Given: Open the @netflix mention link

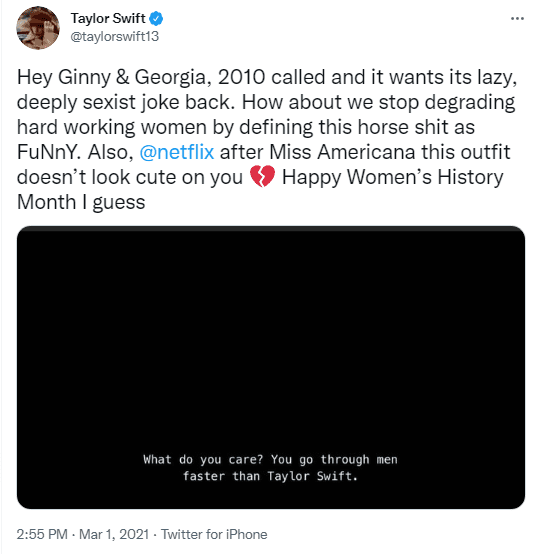Looking at the screenshot, I should click(x=177, y=152).
